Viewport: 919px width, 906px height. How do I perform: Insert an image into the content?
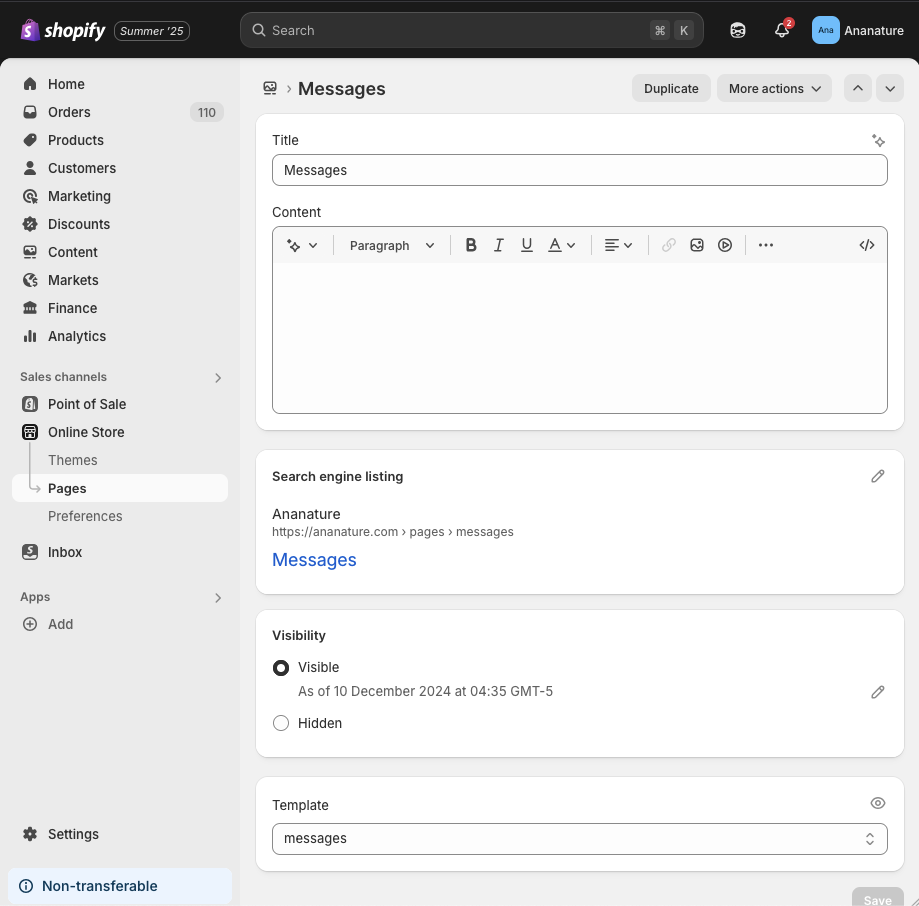tap(696, 245)
